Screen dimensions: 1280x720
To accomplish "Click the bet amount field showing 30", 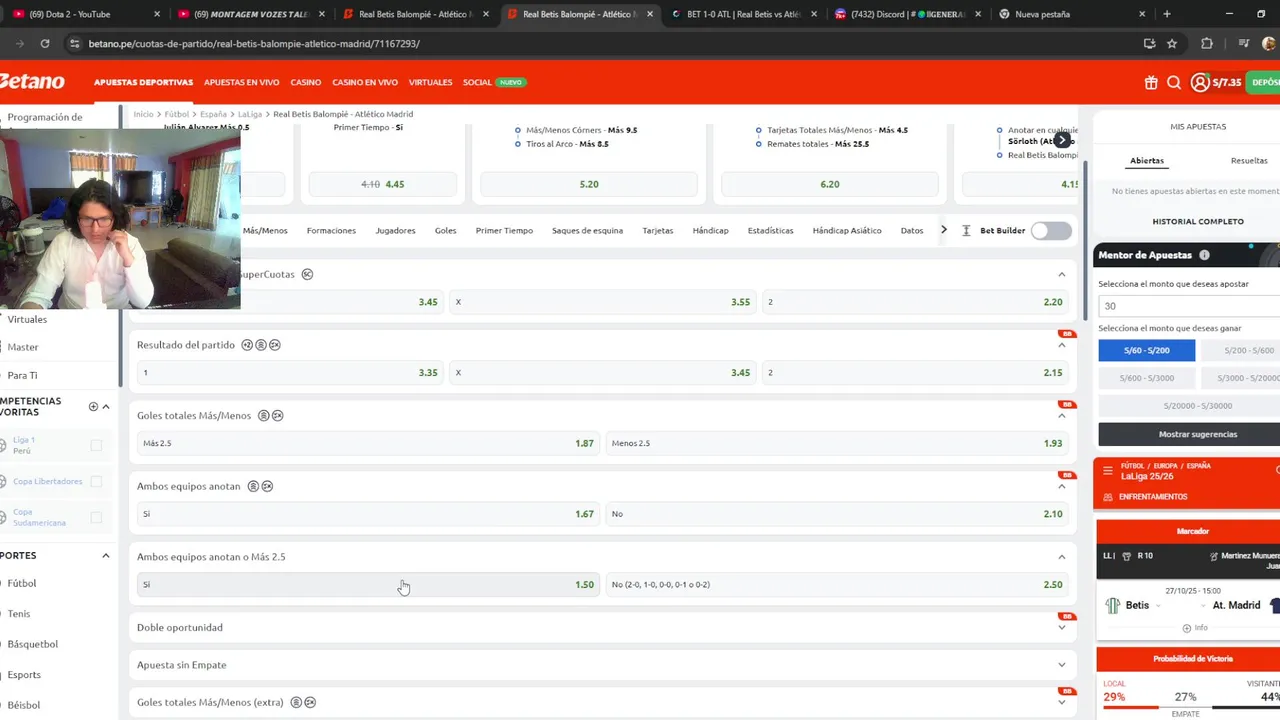I will (x=1189, y=306).
